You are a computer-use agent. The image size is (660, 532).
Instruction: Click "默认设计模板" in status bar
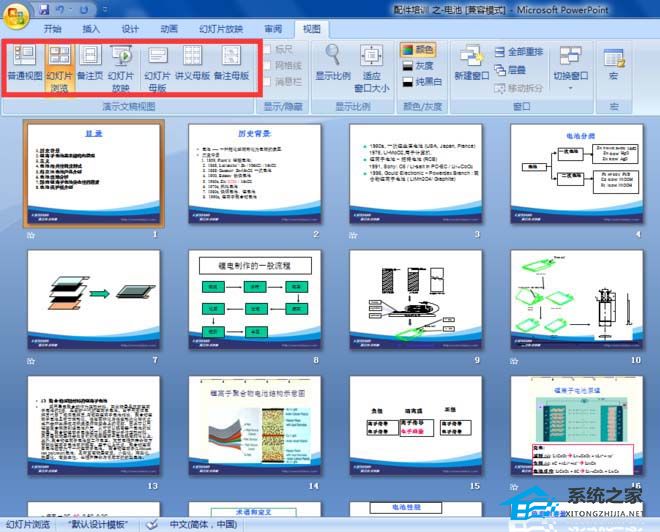click(x=97, y=524)
